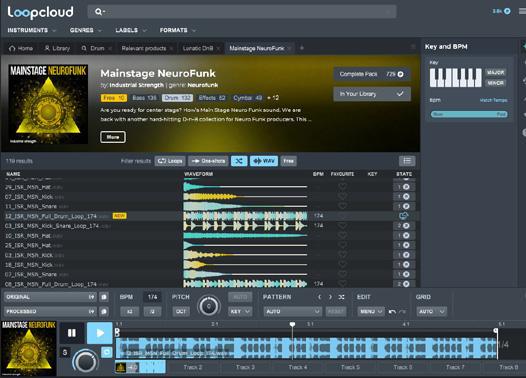This screenshot has width=526, height=378.
Task: Open the Lunatic Drill tab
Action: tap(198, 48)
